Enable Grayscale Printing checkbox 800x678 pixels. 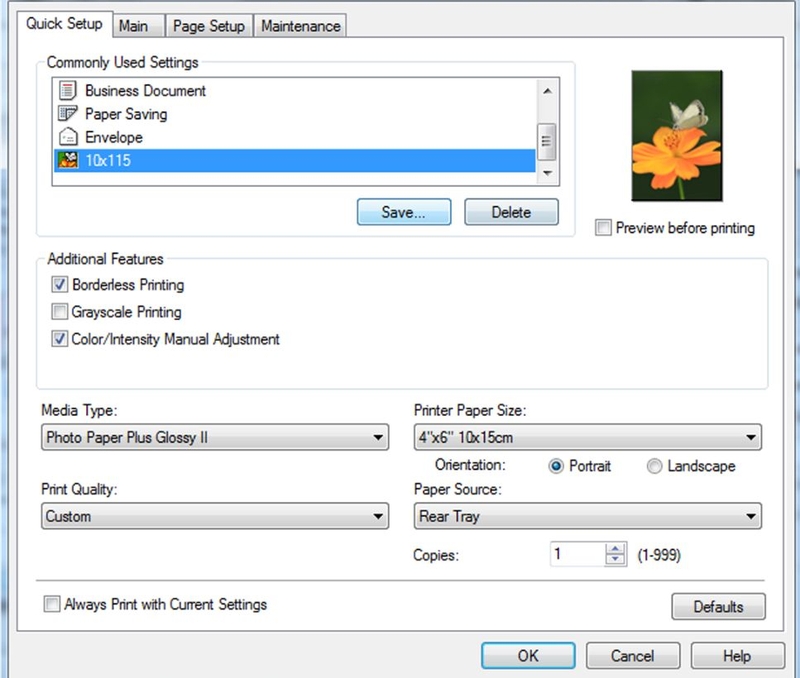pyautogui.click(x=59, y=311)
